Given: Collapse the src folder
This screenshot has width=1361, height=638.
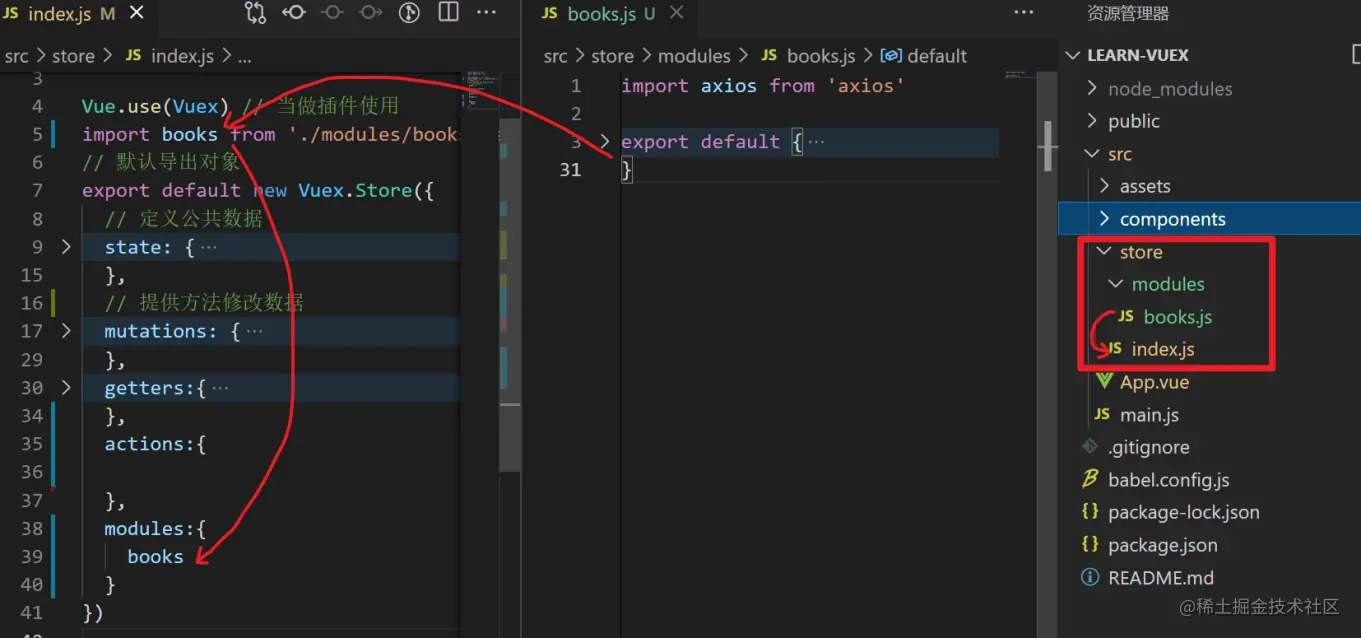Looking at the screenshot, I should coord(1092,154).
